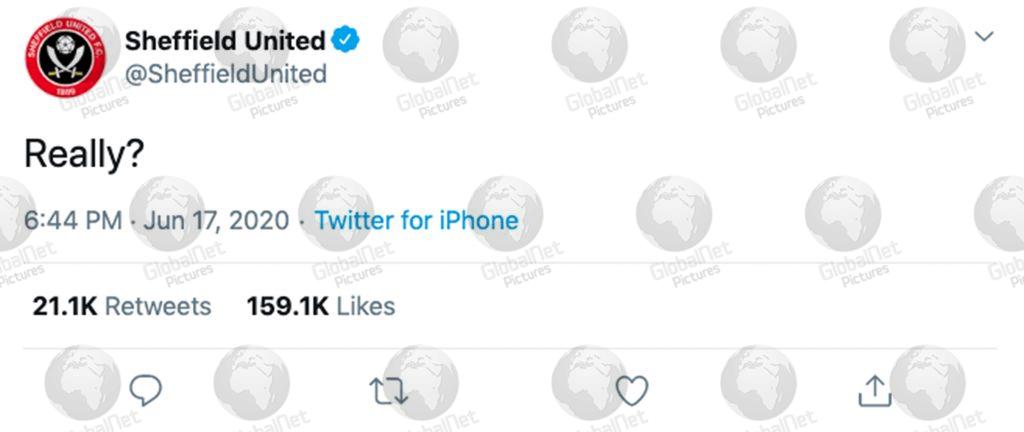Viewport: 1024px width, 432px height.
Task: Click the Retweets label text
Action: (x=158, y=306)
